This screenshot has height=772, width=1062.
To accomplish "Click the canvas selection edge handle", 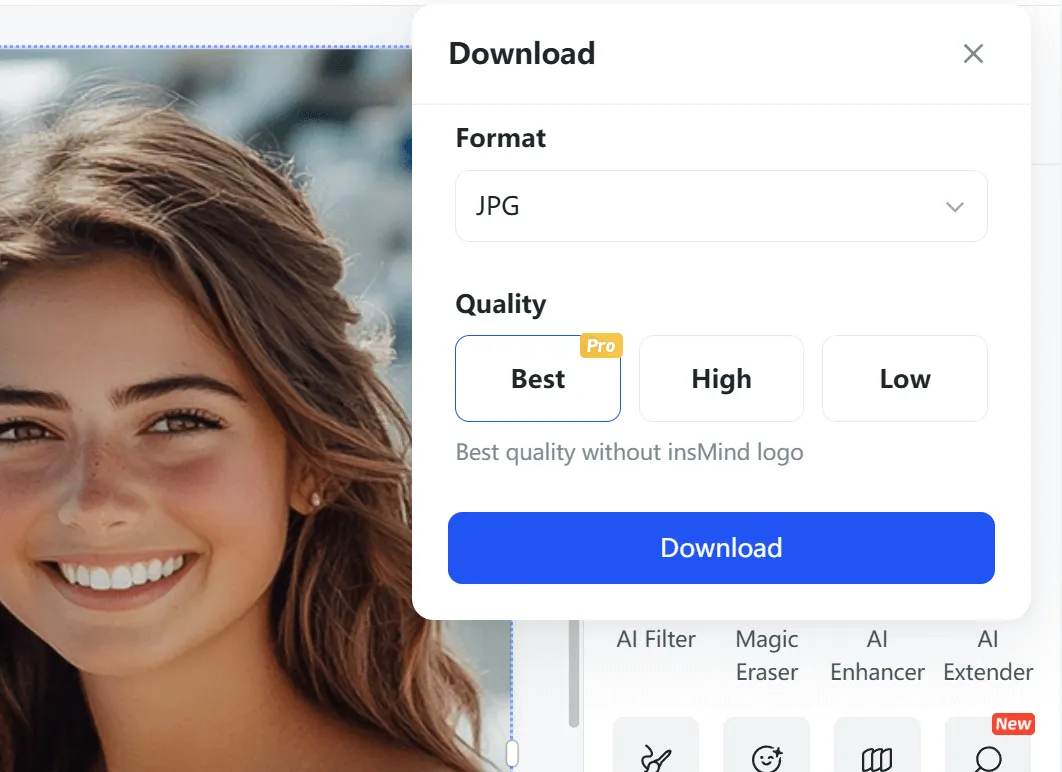I will point(512,753).
